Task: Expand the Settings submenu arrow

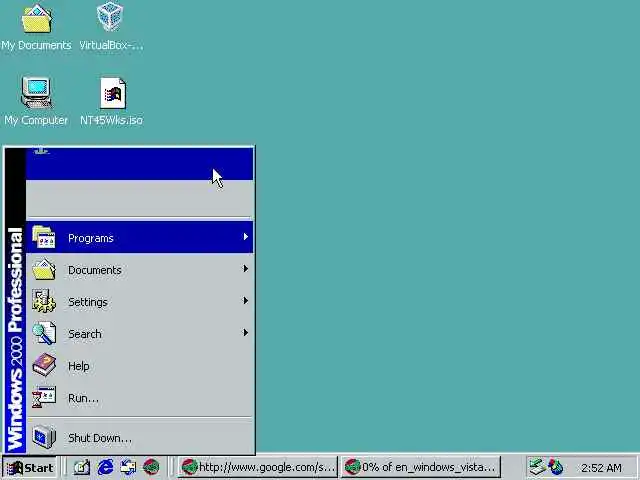Action: [x=245, y=301]
